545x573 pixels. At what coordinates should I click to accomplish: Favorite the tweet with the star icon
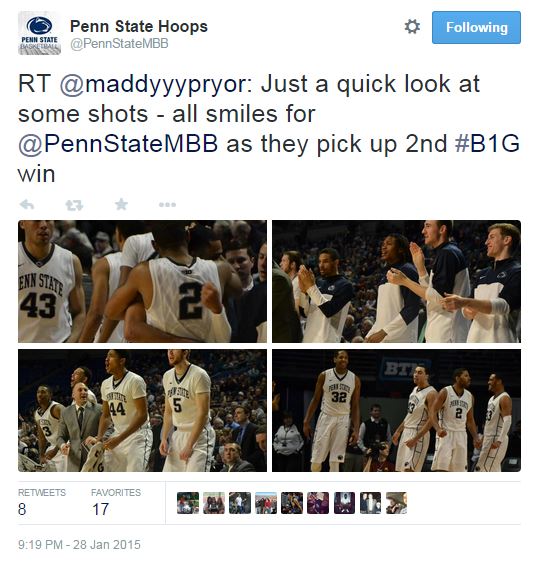[121, 204]
